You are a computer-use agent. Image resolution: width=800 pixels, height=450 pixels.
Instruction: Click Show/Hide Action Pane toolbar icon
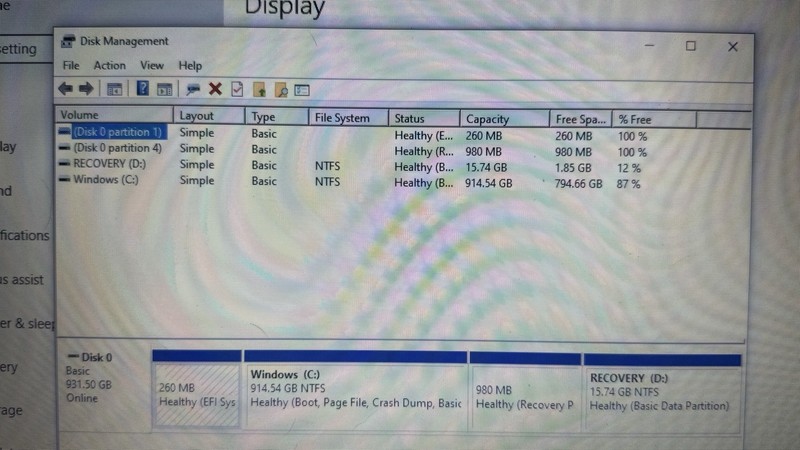tap(164, 90)
